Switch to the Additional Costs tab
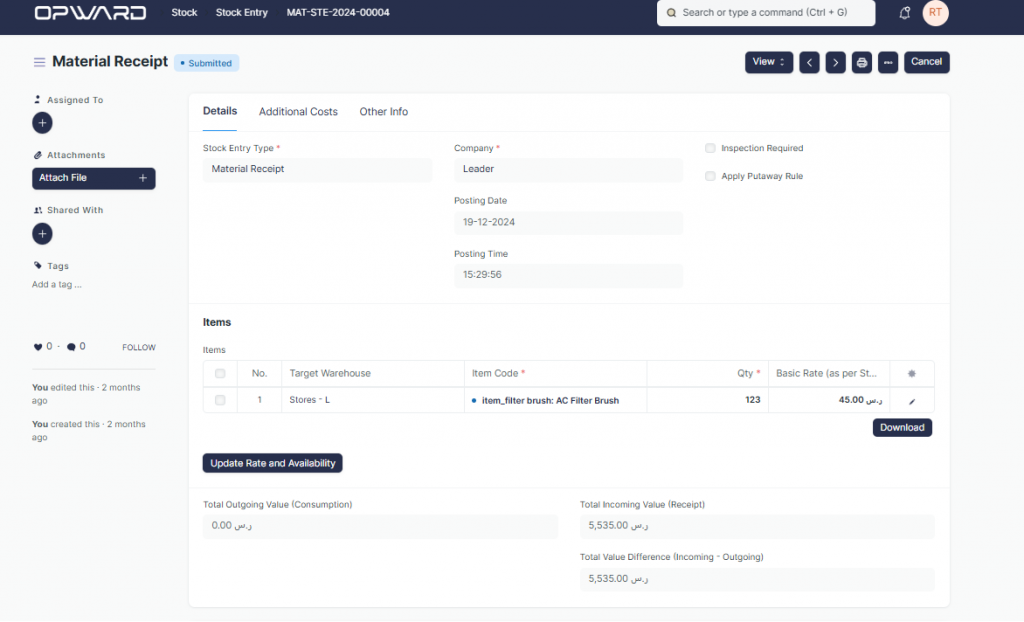The height and width of the screenshot is (622, 1024). 298,112
